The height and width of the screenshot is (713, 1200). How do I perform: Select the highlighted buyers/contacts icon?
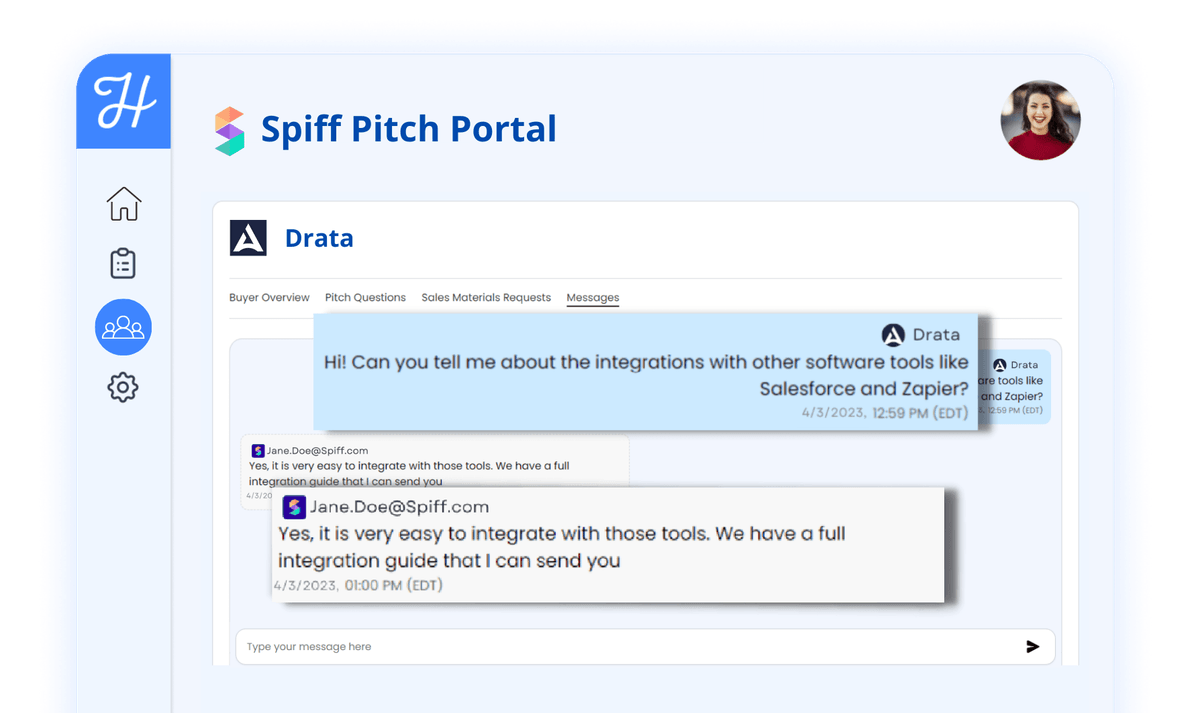(122, 327)
